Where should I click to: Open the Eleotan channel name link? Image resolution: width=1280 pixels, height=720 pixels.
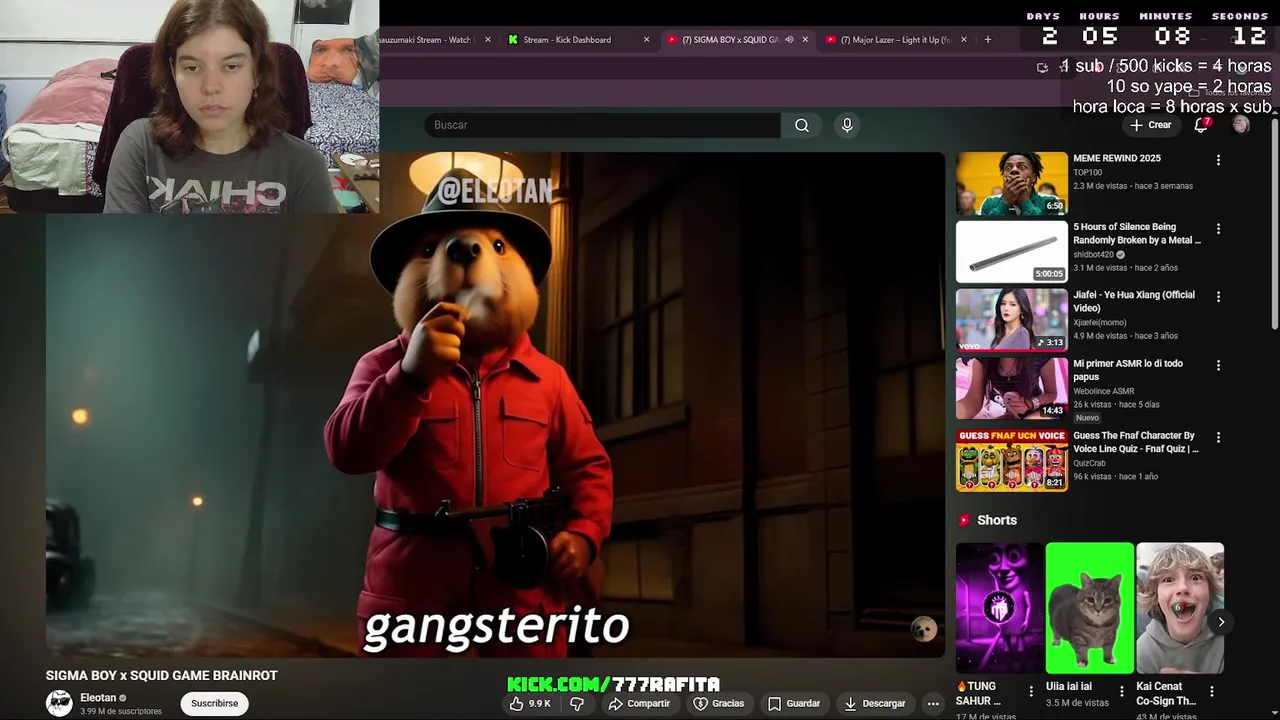98,698
